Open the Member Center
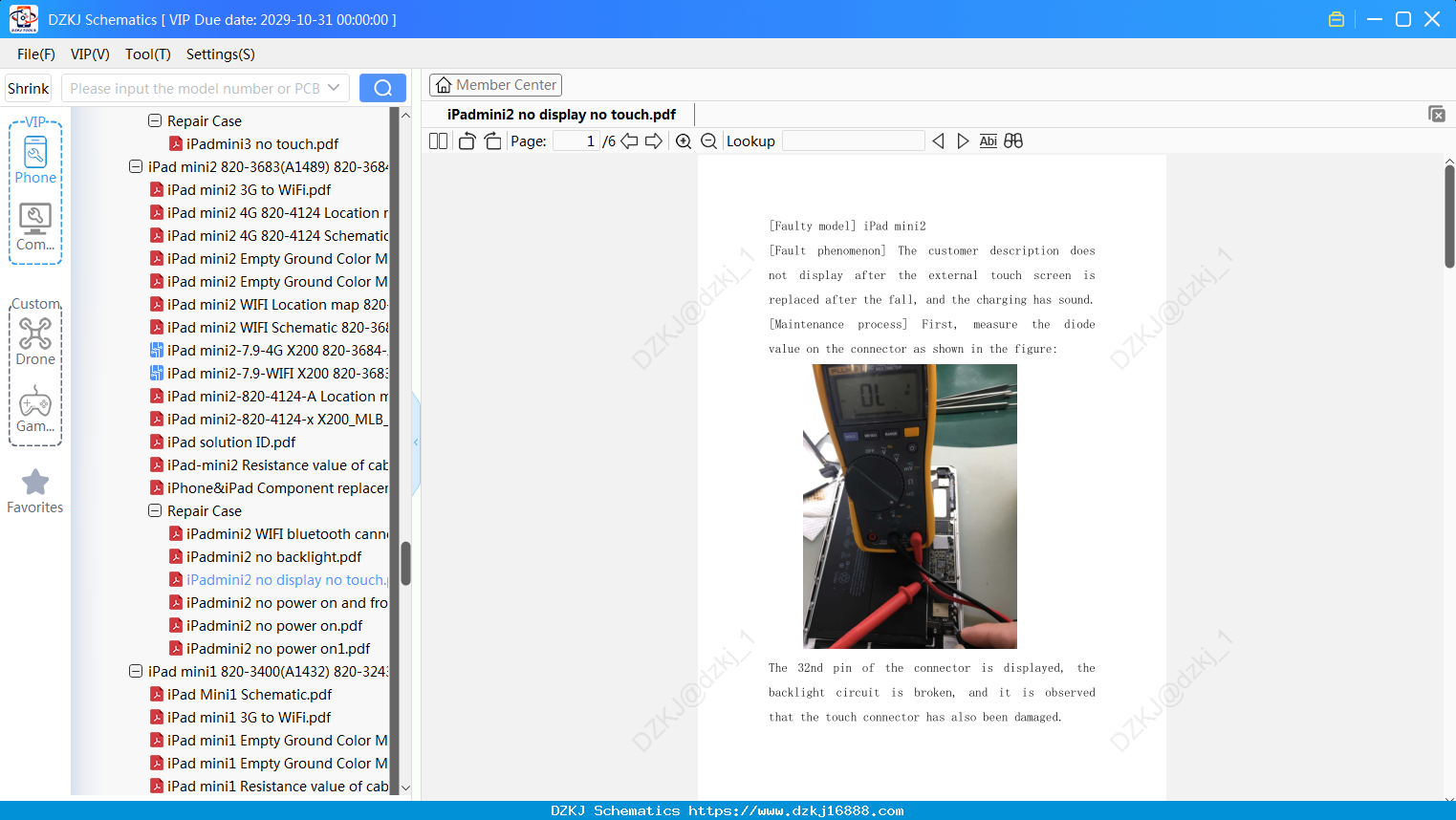Screen dimensions: 1456x820 (495, 85)
